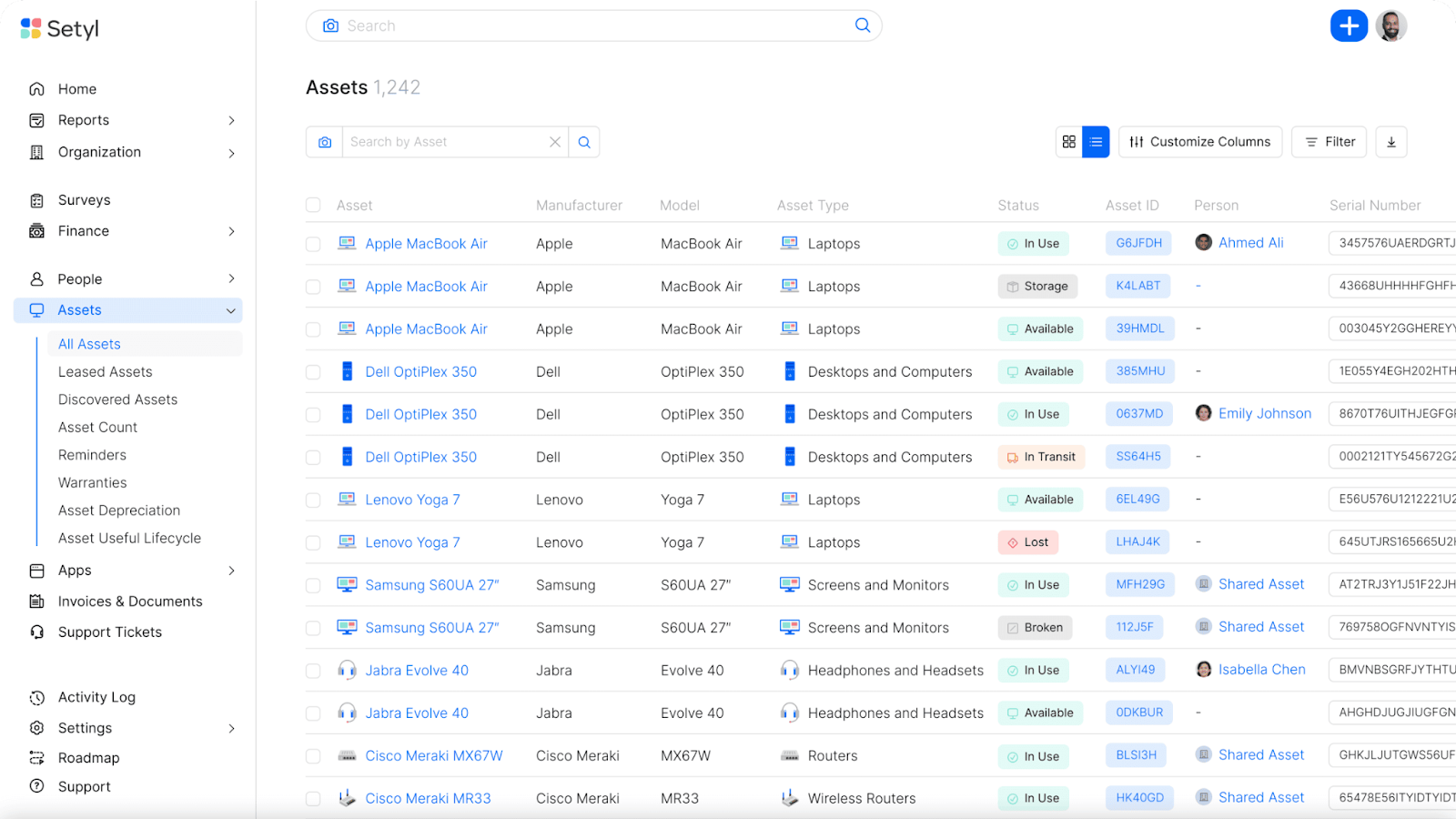Click the camera icon in top search bar
1456x819 pixels.
point(330,25)
